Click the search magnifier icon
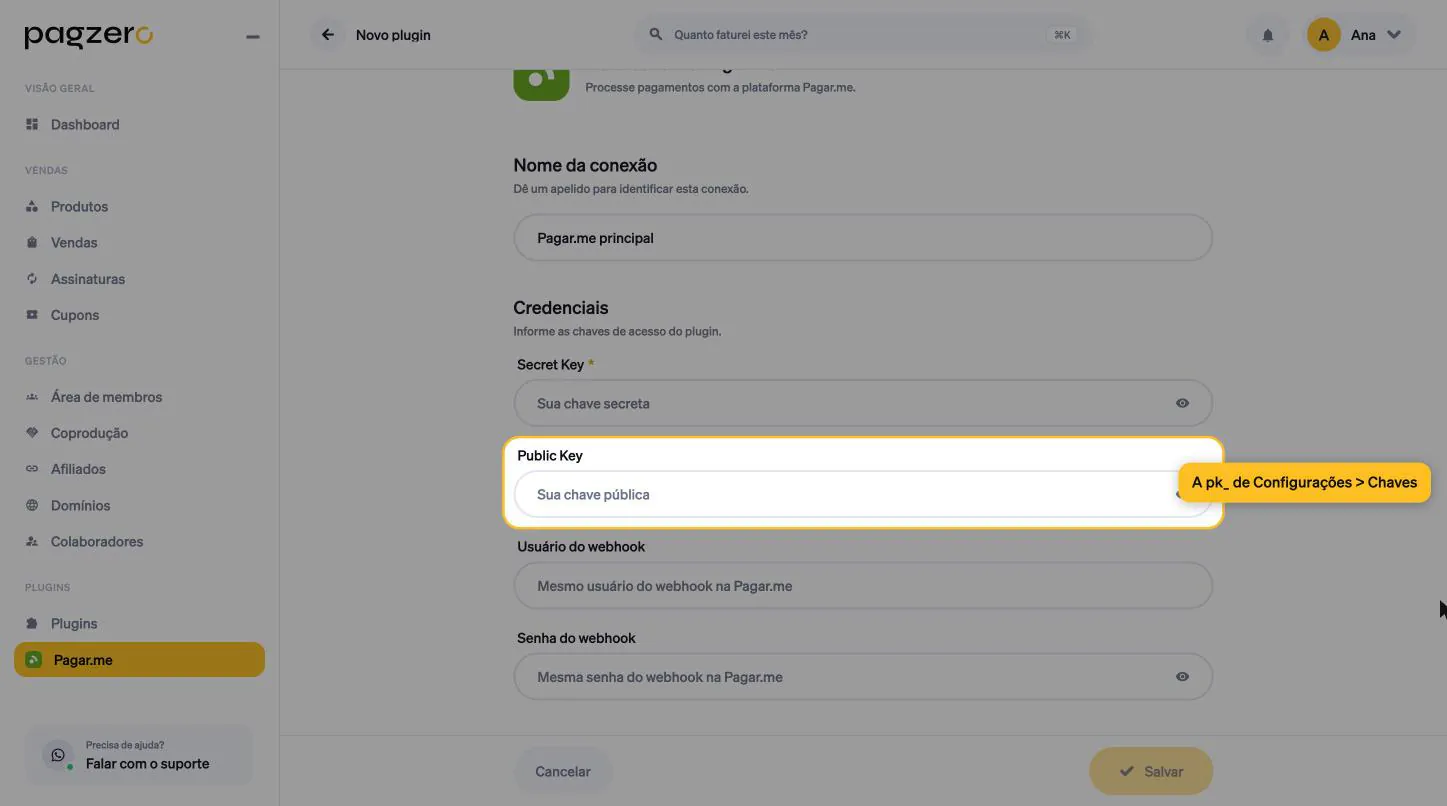Image resolution: width=1447 pixels, height=806 pixels. pyautogui.click(x=656, y=34)
